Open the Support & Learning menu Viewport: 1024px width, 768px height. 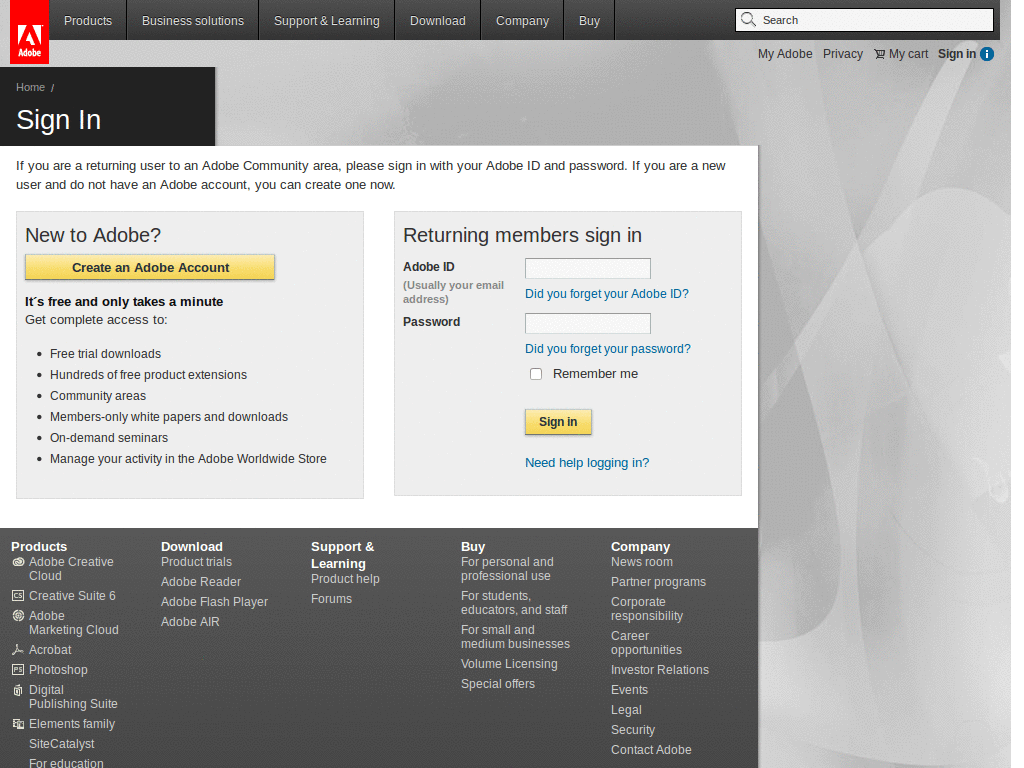click(x=327, y=20)
